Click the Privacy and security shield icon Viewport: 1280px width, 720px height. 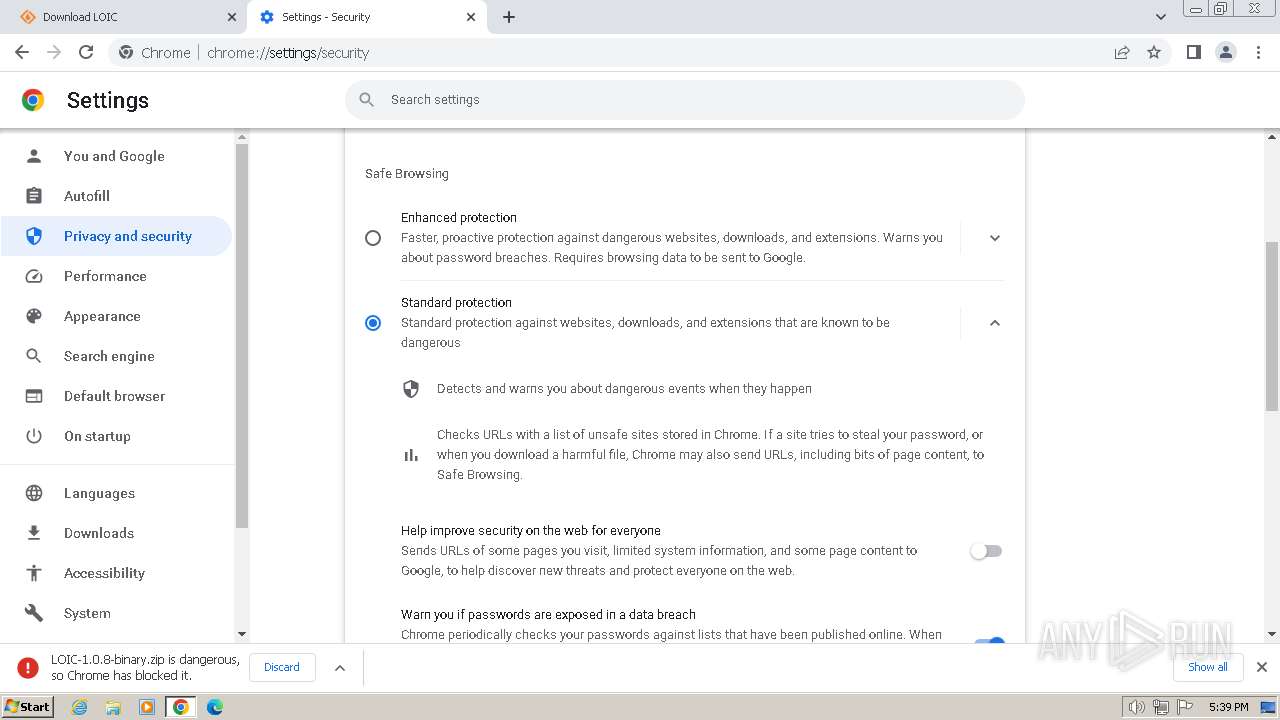(34, 236)
